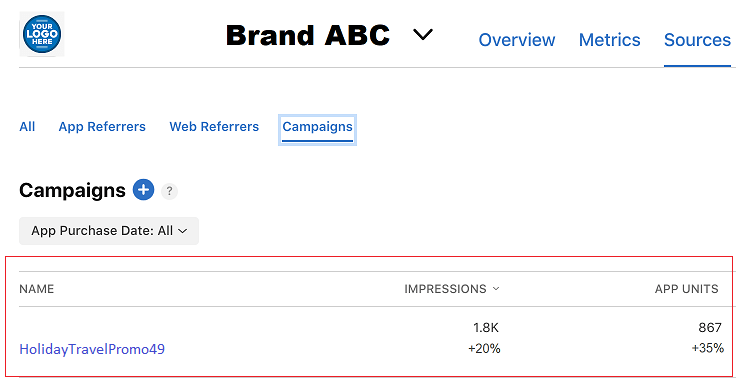The height and width of the screenshot is (389, 736).
Task: Show the All sources filter
Action: point(27,127)
